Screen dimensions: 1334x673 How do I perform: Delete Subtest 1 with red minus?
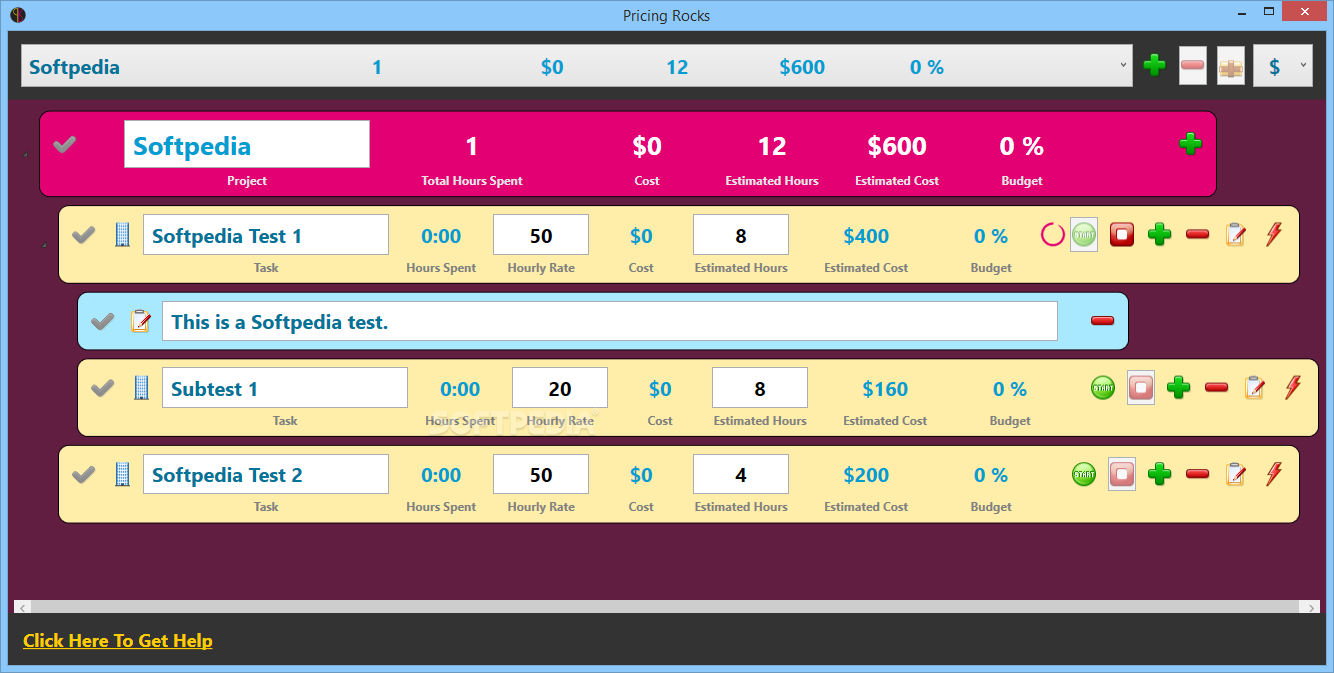pos(1216,388)
